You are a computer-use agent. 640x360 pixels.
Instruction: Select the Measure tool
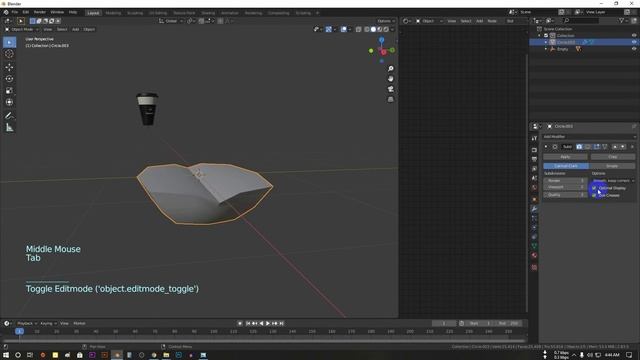coord(9,128)
